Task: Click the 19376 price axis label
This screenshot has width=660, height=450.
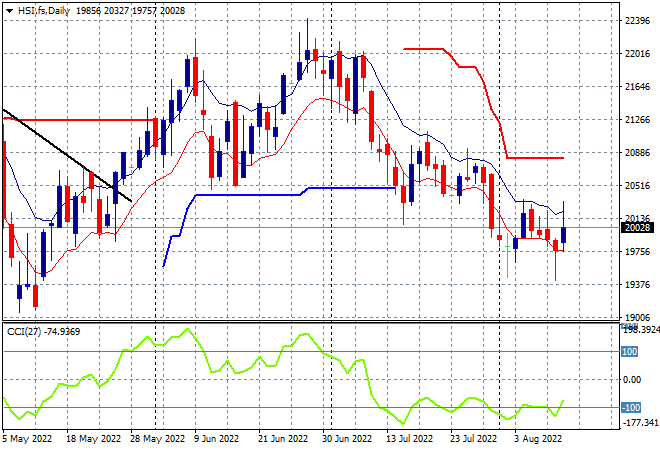Action: pos(638,285)
